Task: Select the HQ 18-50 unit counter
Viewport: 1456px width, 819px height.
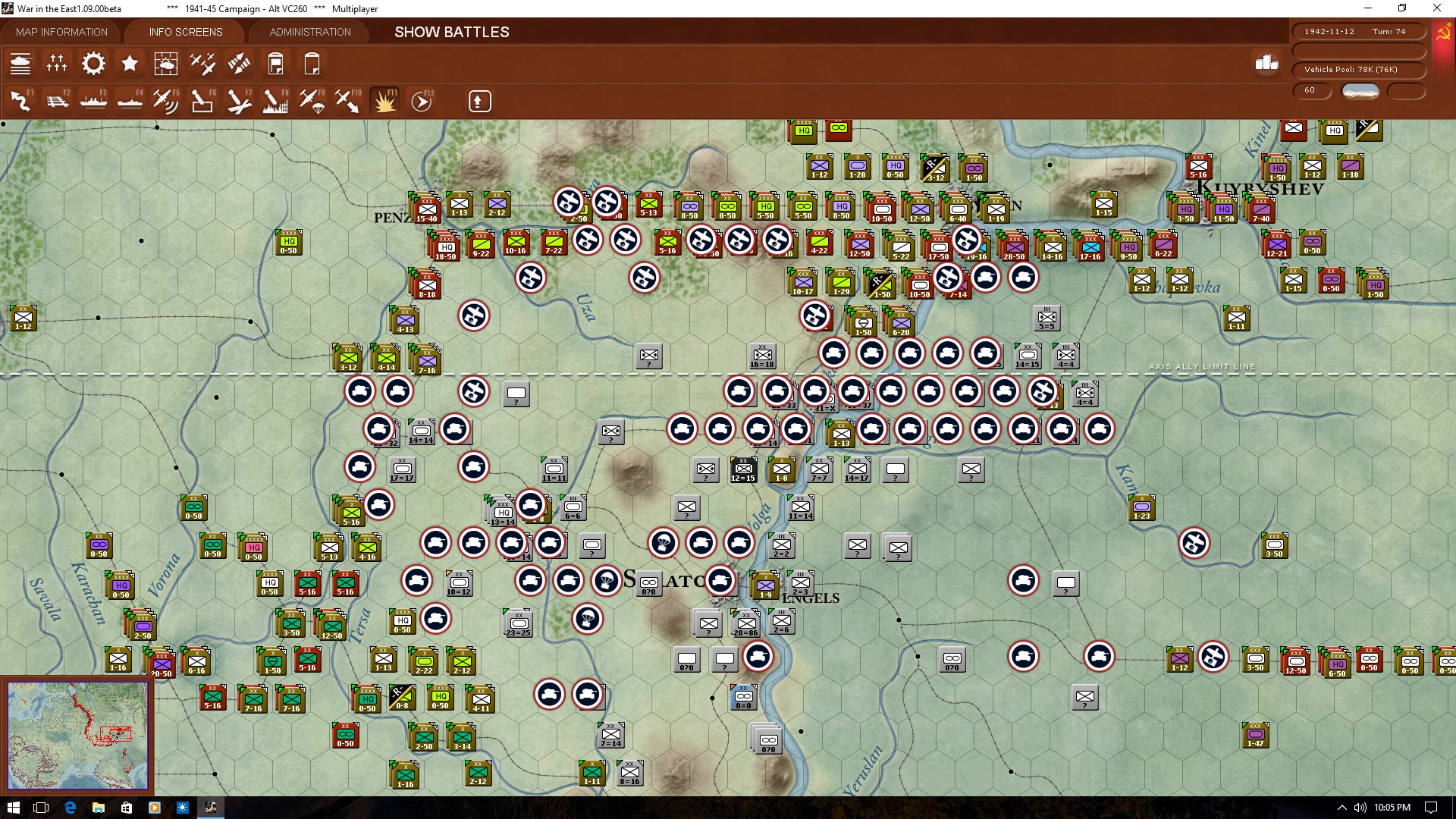Action: click(x=446, y=248)
